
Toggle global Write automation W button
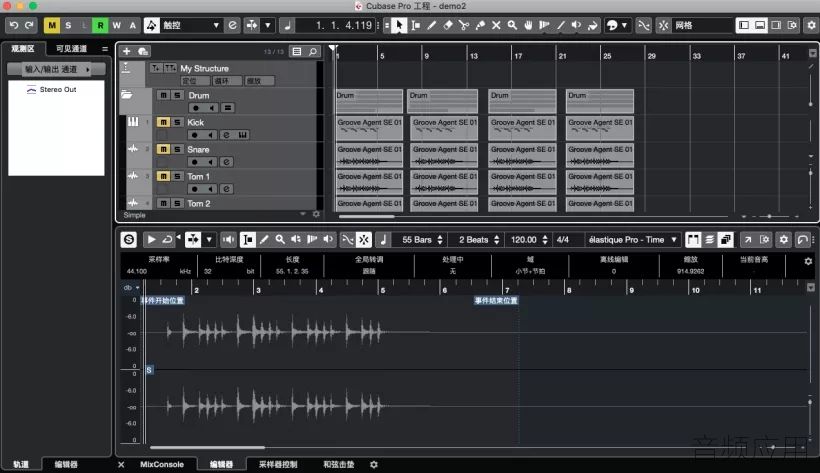[x=117, y=25]
